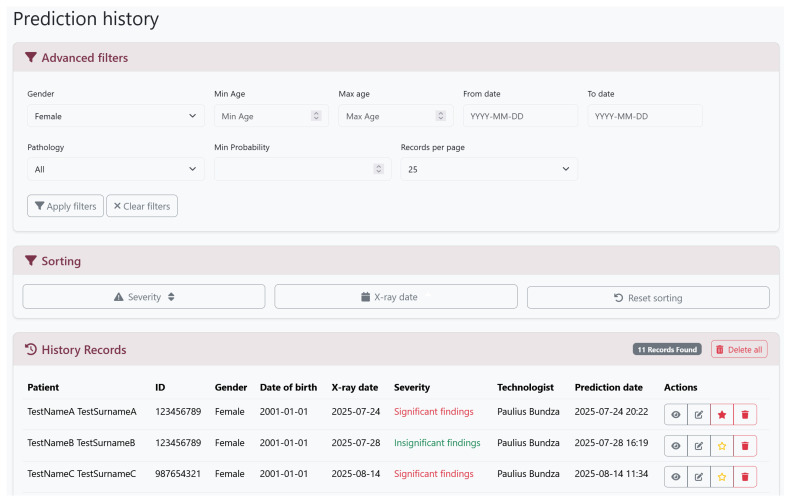788x501 pixels.
Task: Open the Pathology dropdown showing All
Action: click(x=116, y=169)
